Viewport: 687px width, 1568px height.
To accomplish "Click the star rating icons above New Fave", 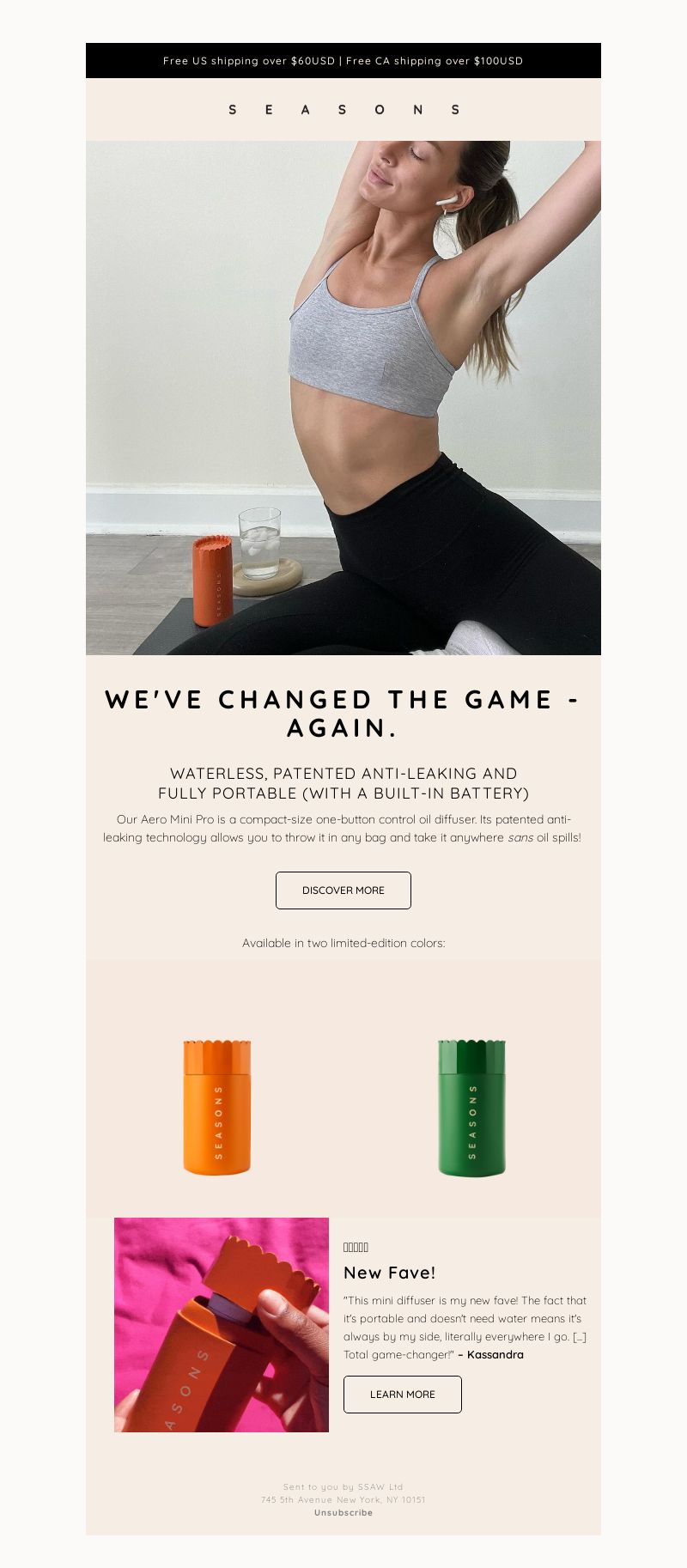I will (x=356, y=1247).
